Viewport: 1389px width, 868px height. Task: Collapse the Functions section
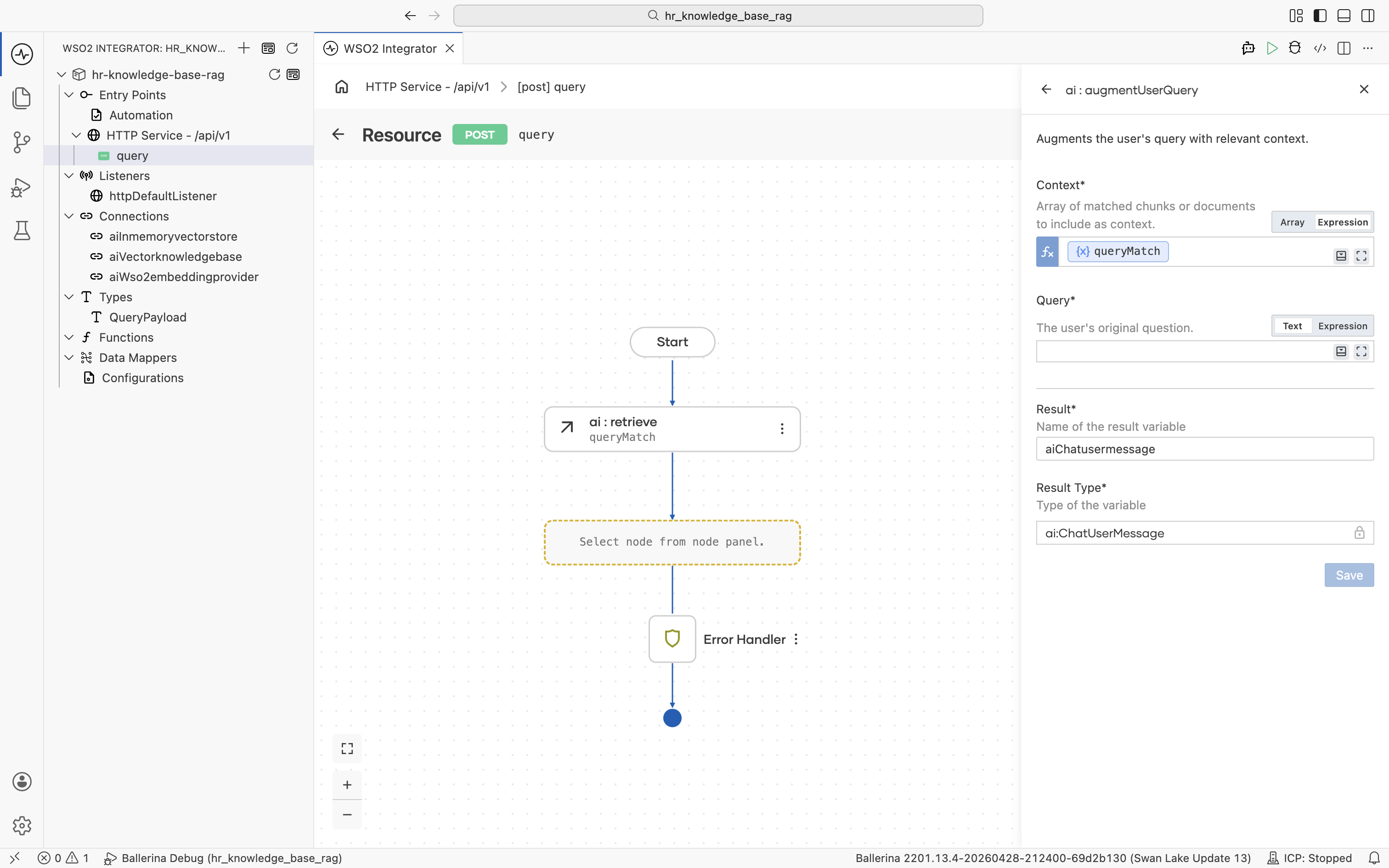[x=69, y=338]
